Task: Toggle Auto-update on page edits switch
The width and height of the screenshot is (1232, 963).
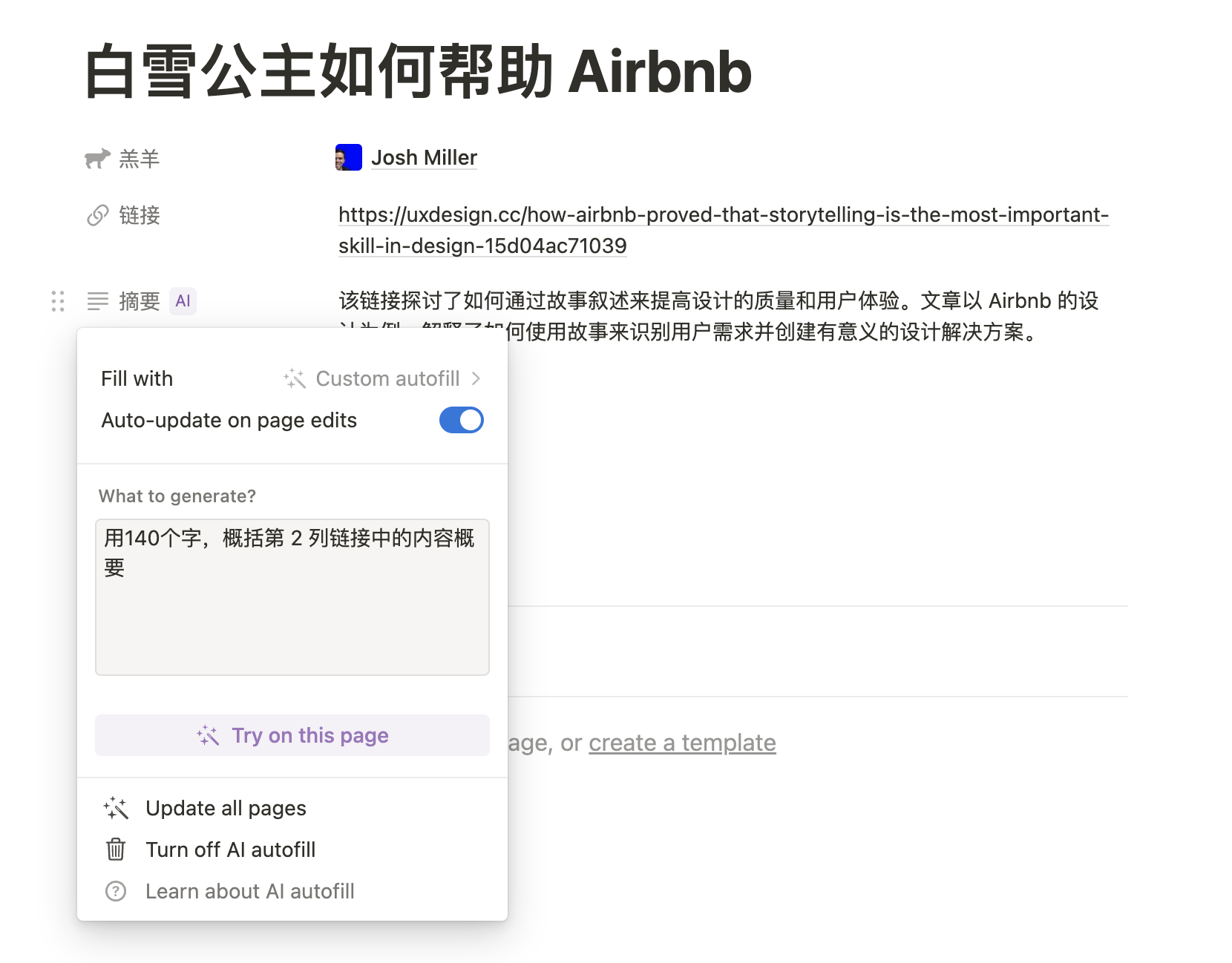Action: pos(462,420)
